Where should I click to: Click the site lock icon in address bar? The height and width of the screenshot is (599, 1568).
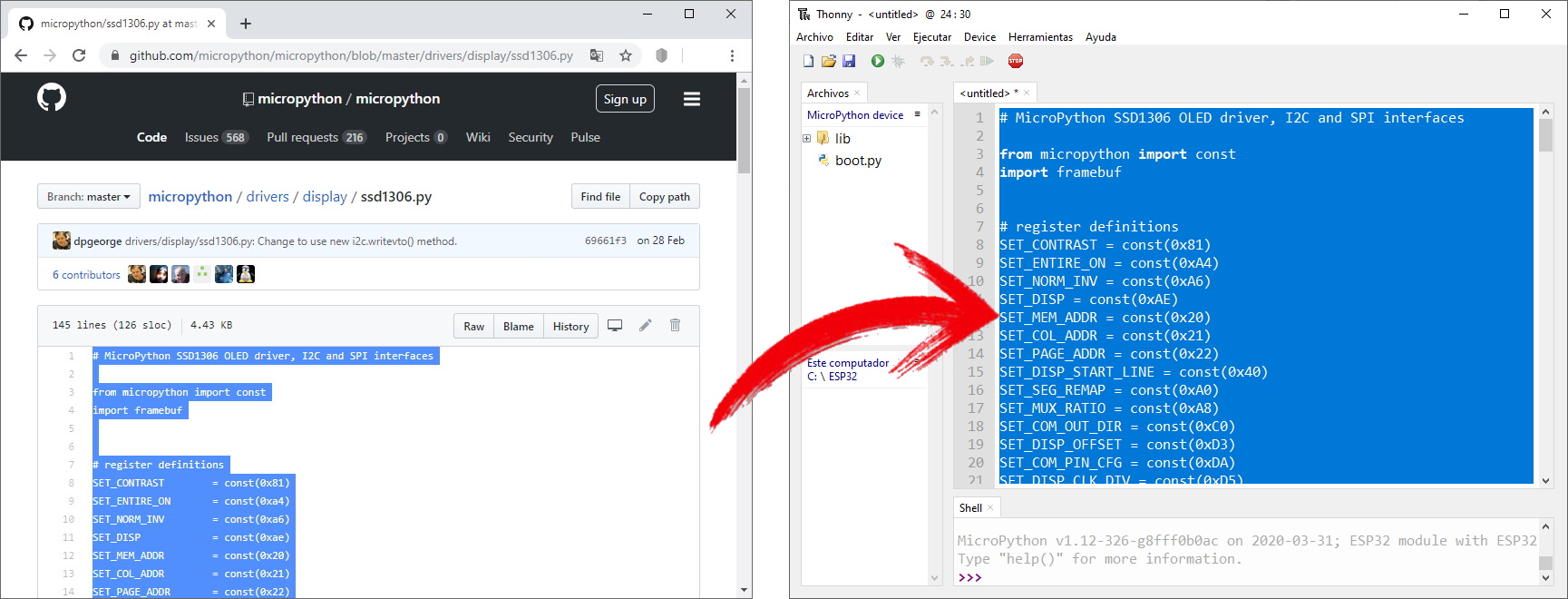click(114, 55)
